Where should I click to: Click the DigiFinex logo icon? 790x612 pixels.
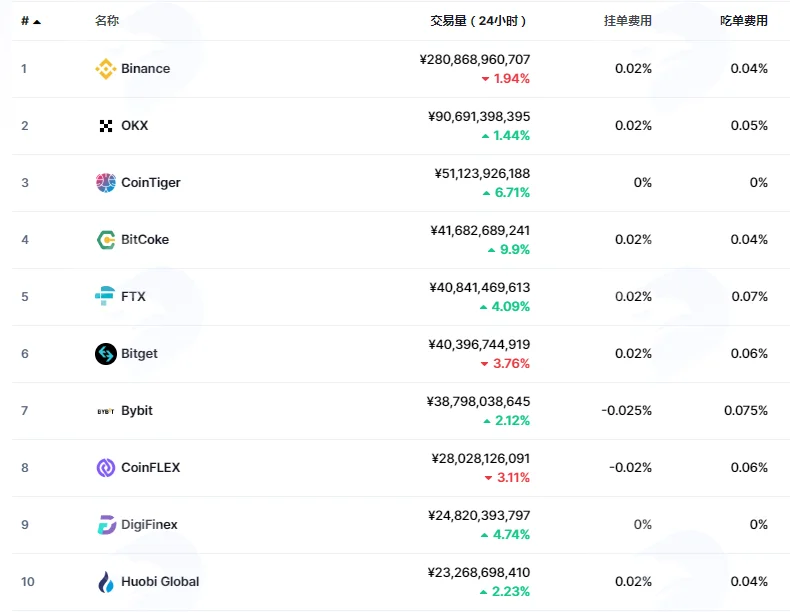point(106,525)
